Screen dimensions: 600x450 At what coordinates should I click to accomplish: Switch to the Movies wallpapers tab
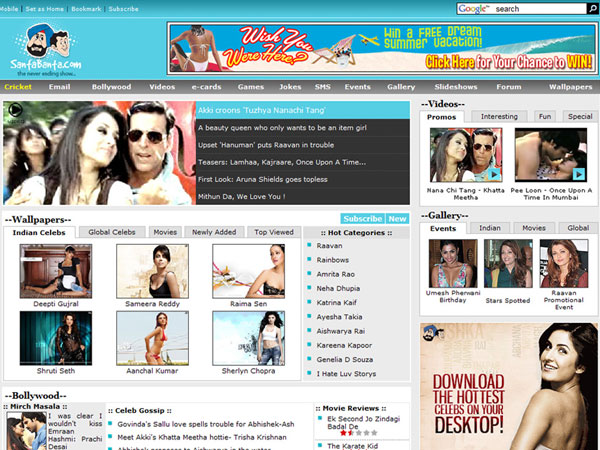pyautogui.click(x=165, y=232)
